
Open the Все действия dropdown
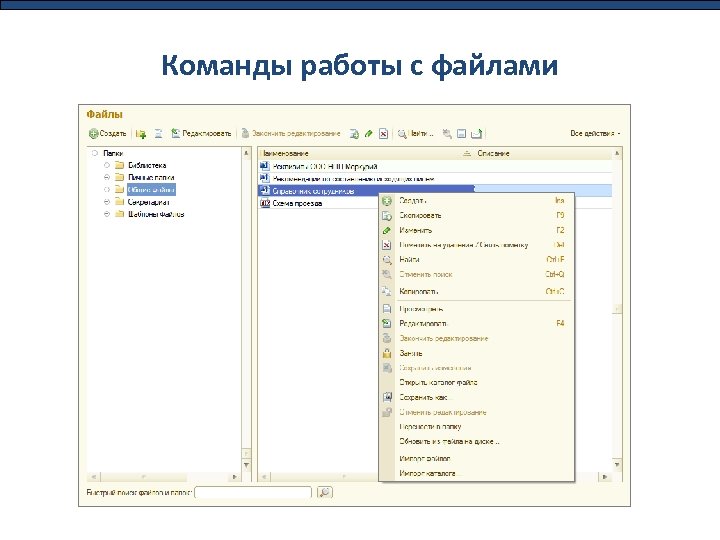pos(595,134)
